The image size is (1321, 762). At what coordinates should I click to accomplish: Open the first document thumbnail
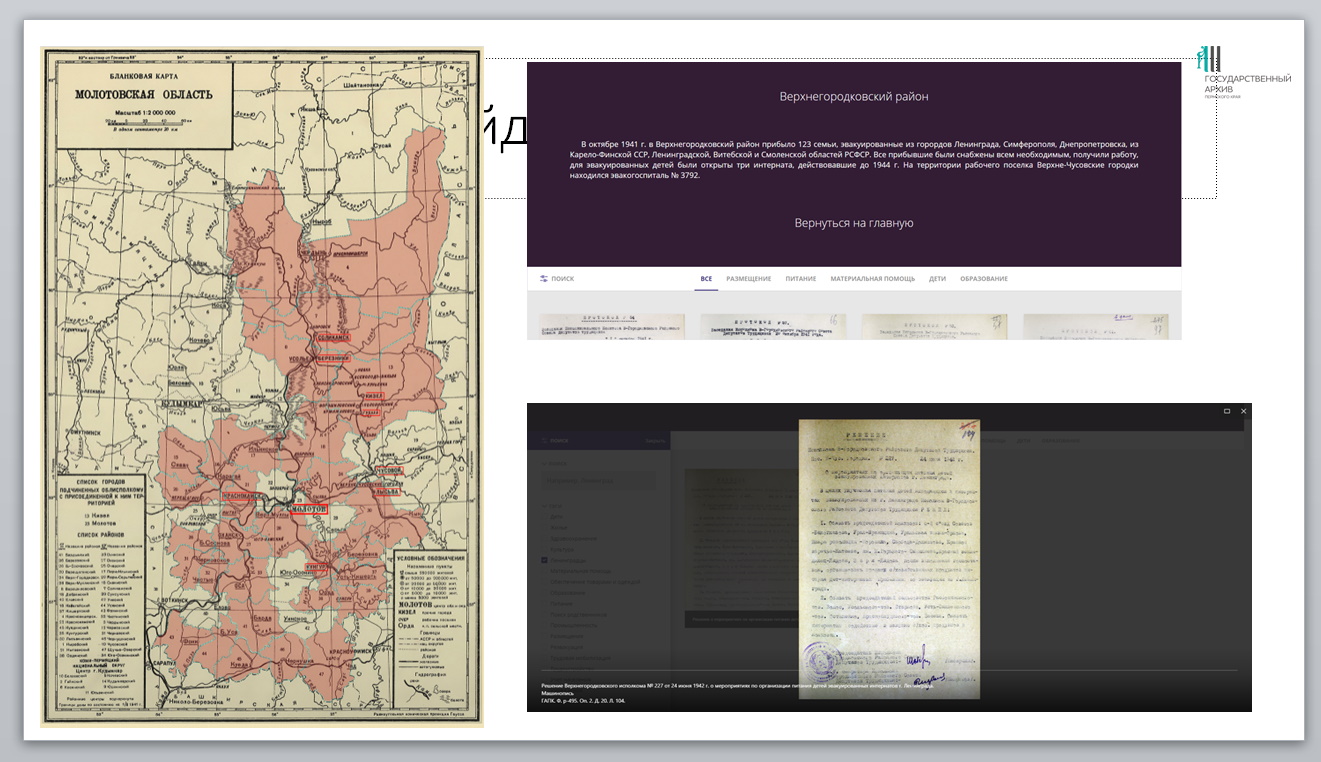click(612, 327)
